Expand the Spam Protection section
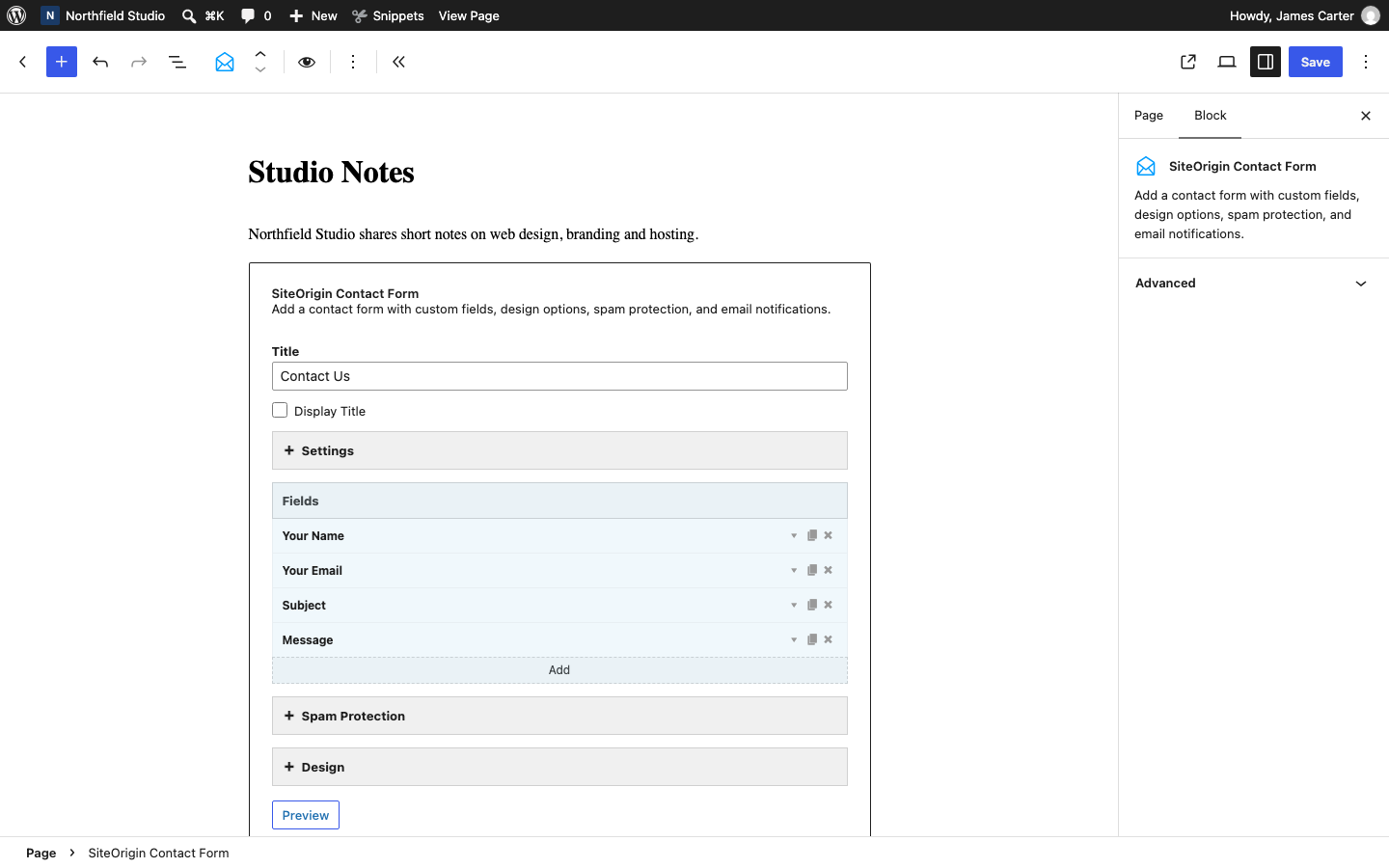This screenshot has width=1389, height=868. click(559, 716)
